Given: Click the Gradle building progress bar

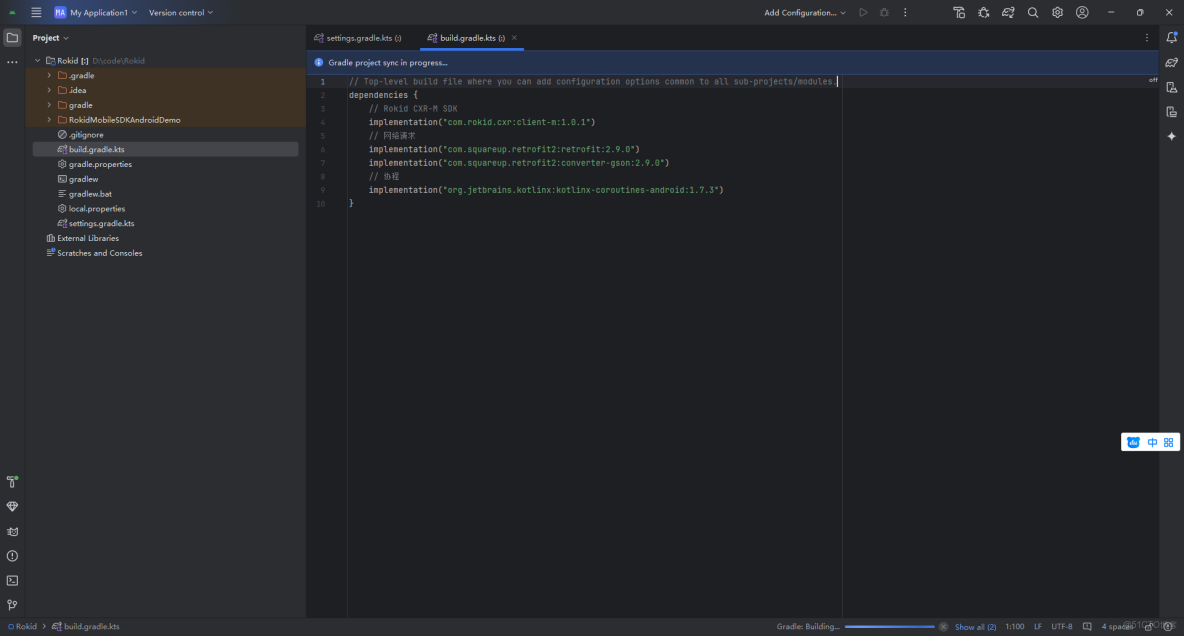Looking at the screenshot, I should pos(889,627).
